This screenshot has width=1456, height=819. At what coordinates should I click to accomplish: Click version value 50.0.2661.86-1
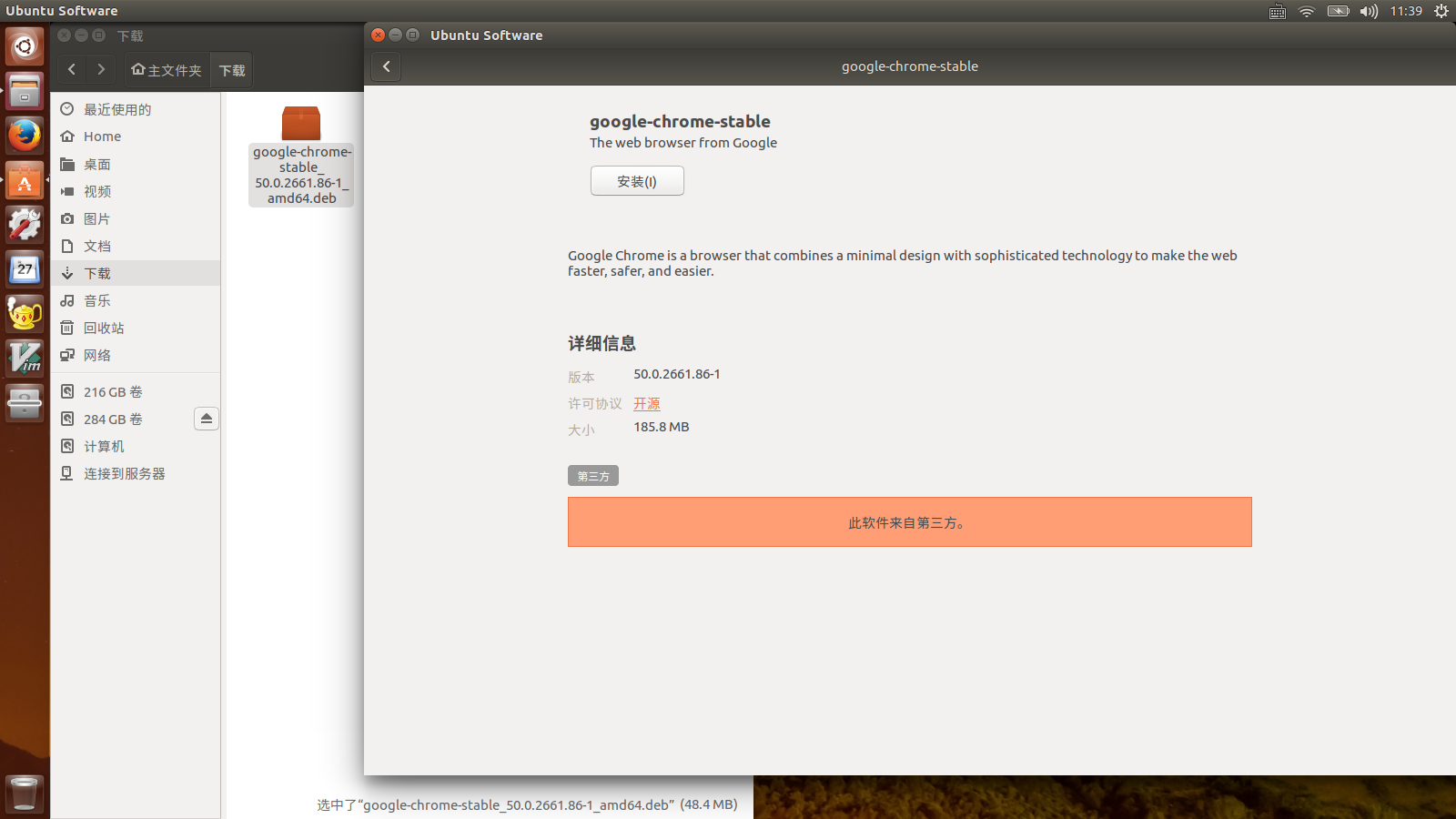(x=677, y=374)
